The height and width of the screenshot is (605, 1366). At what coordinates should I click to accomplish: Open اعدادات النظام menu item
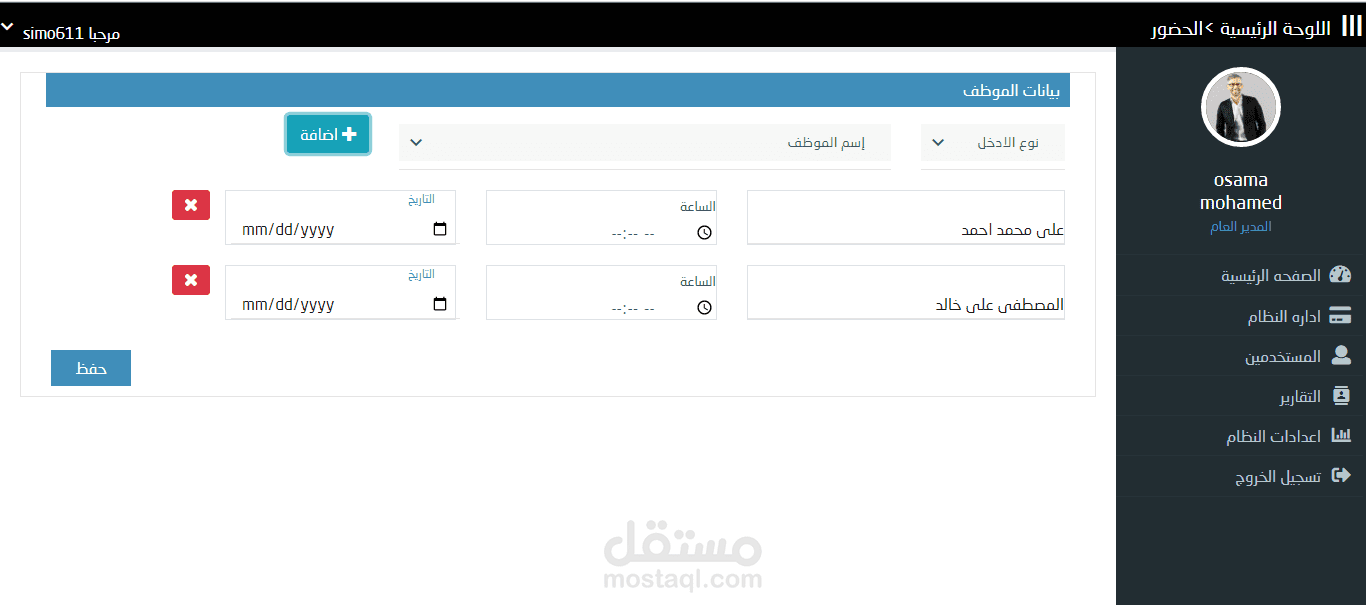(1241, 436)
